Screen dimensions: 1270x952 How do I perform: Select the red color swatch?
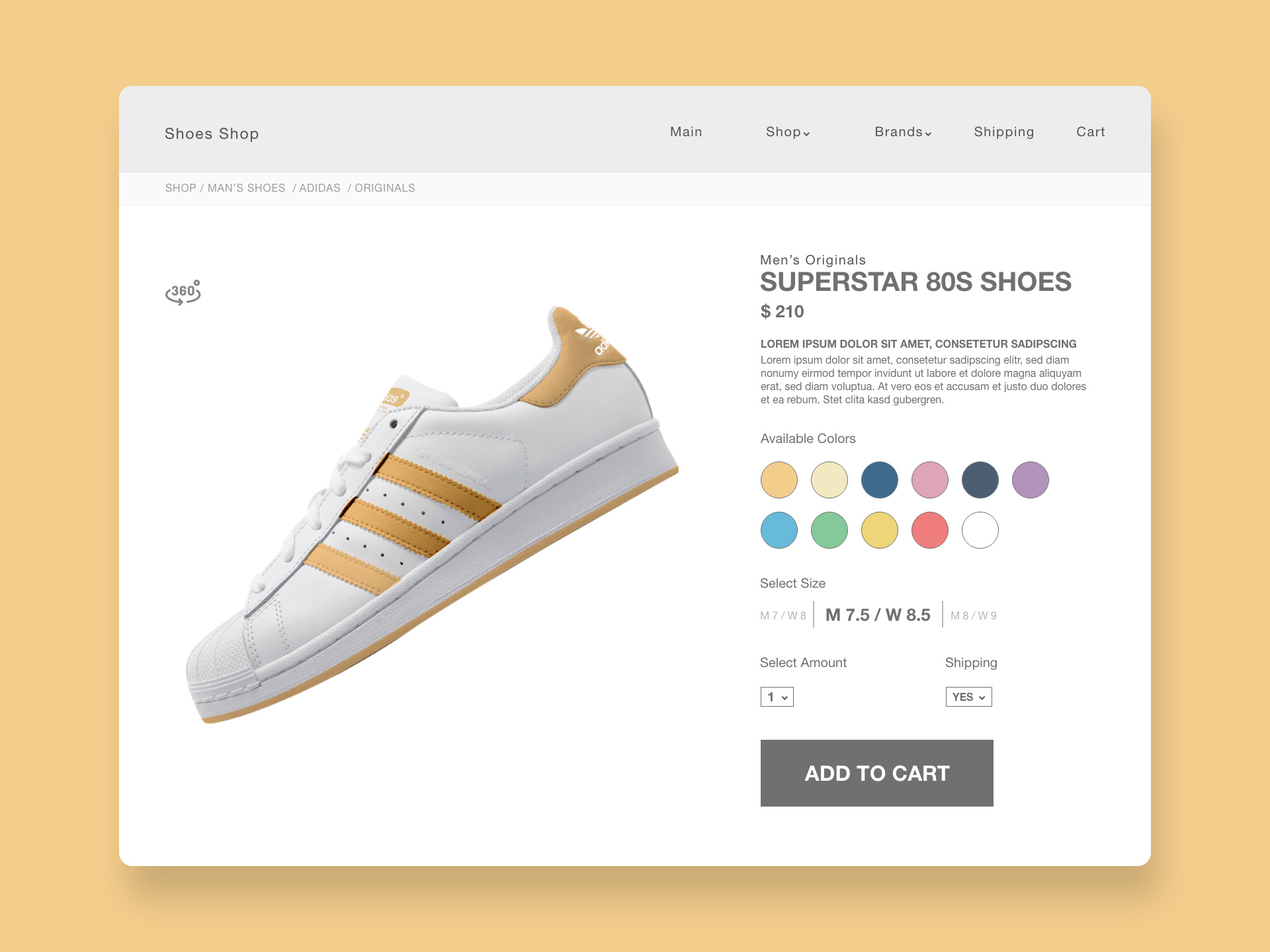click(929, 530)
